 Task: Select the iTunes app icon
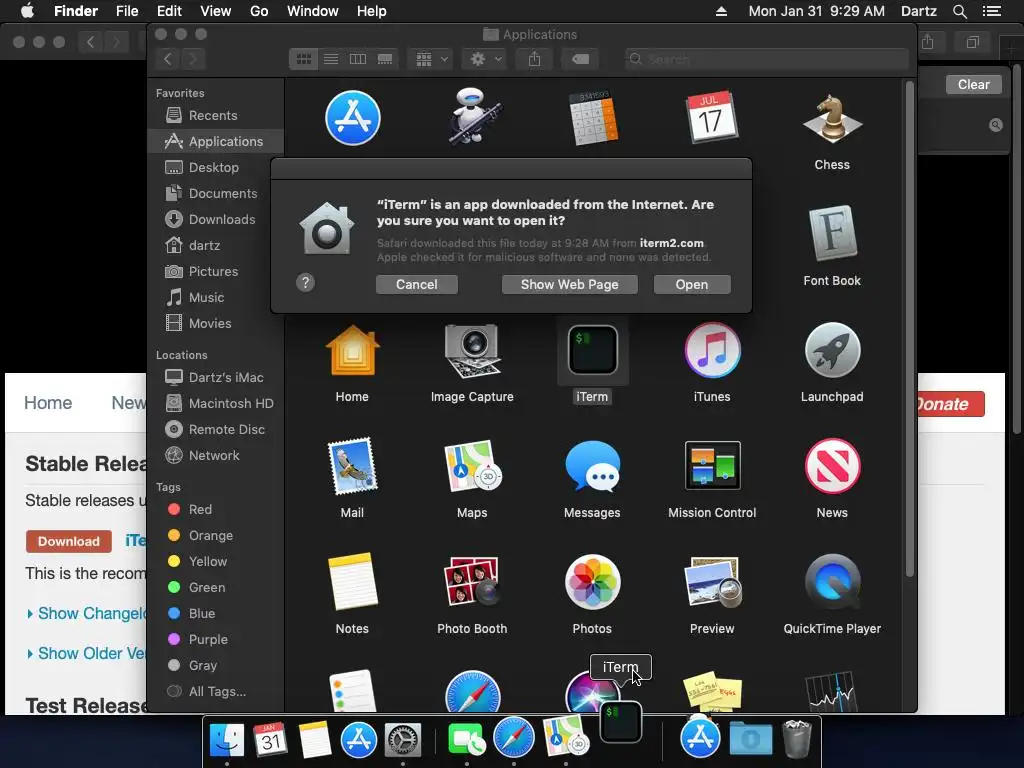pyautogui.click(x=712, y=351)
